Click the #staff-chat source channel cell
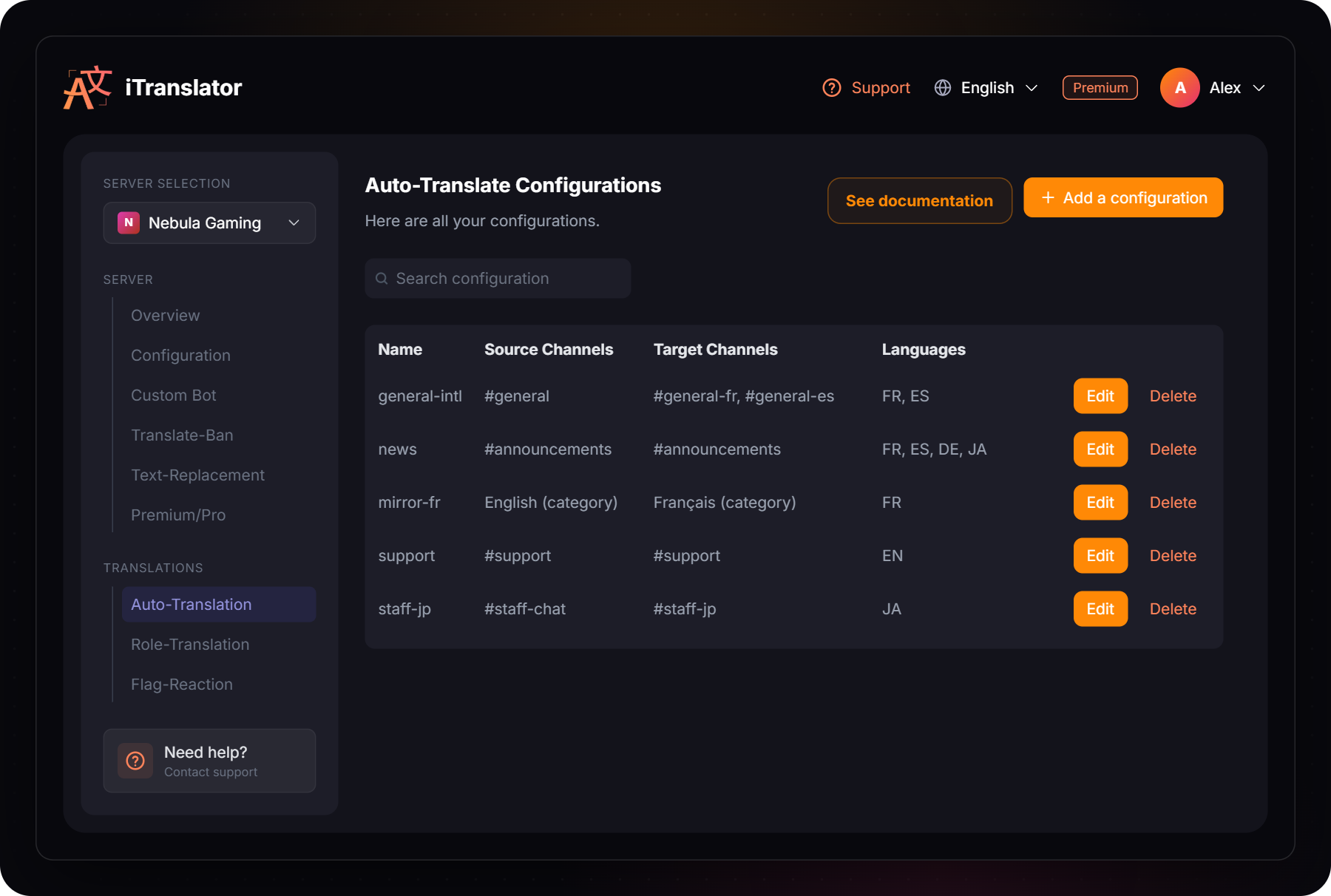Viewport: 1331px width, 896px height. click(x=525, y=609)
